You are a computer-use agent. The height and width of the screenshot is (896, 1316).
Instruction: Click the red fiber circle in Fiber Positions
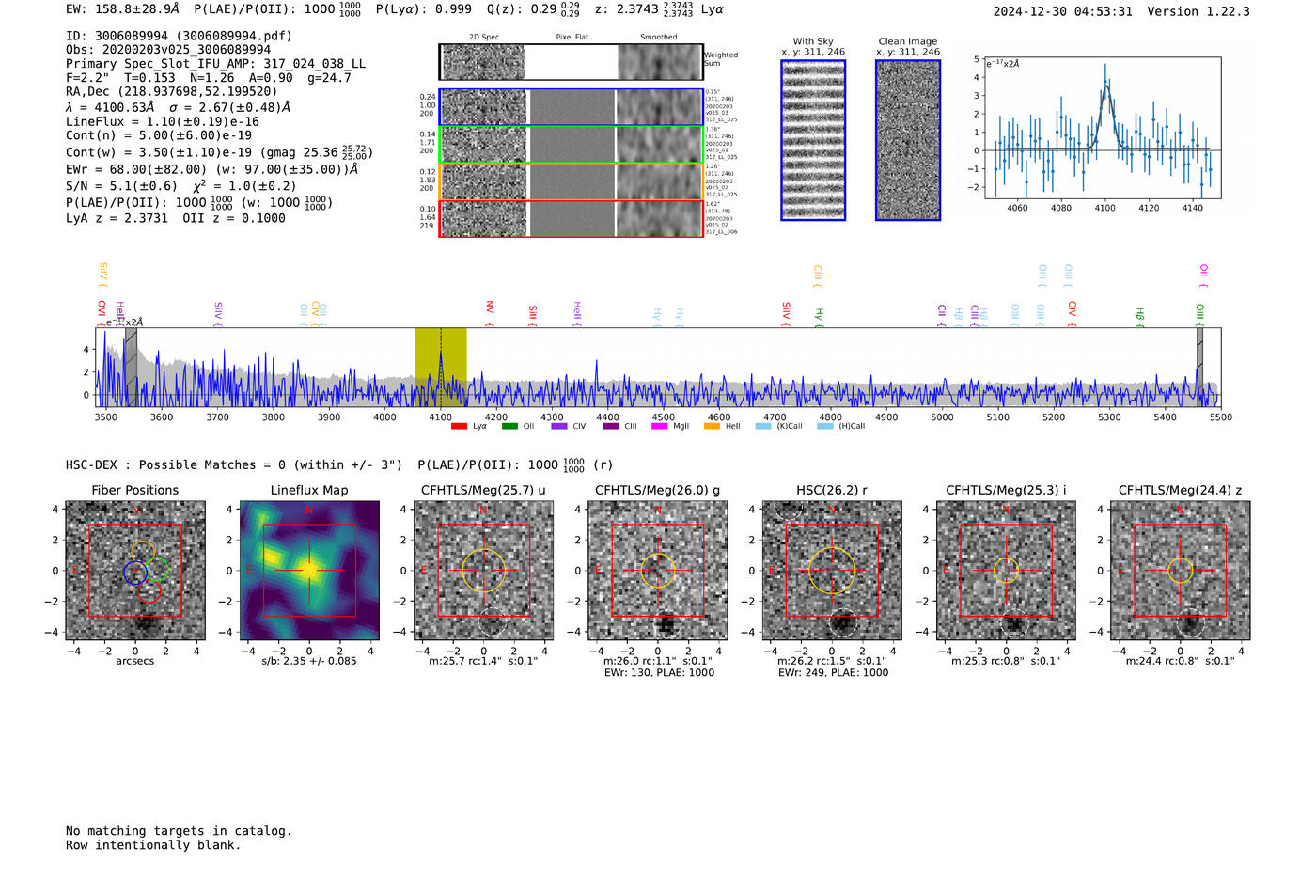(x=149, y=590)
